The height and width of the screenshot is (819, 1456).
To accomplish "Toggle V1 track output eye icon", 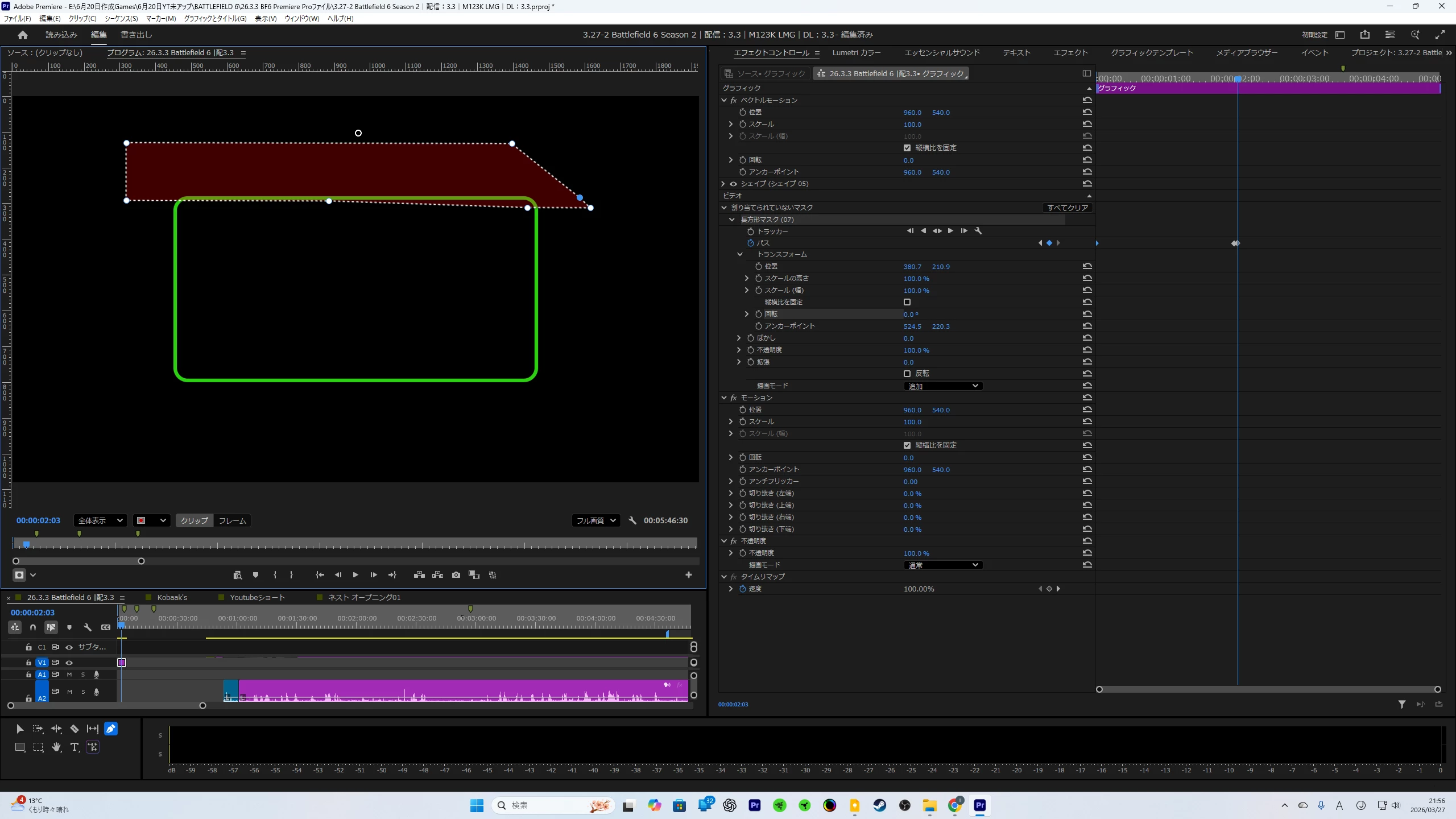I will coord(69,663).
